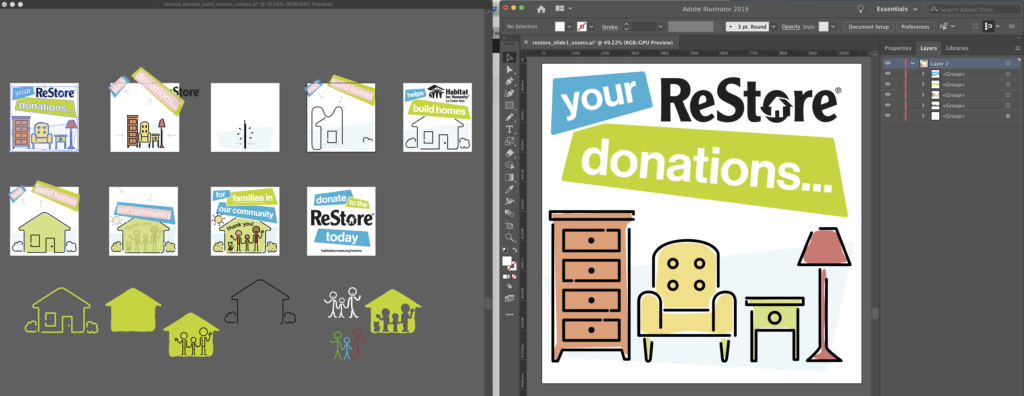Open the stroke weight dropdown
Image resolution: width=1024 pixels, height=396 pixels.
click(x=661, y=26)
